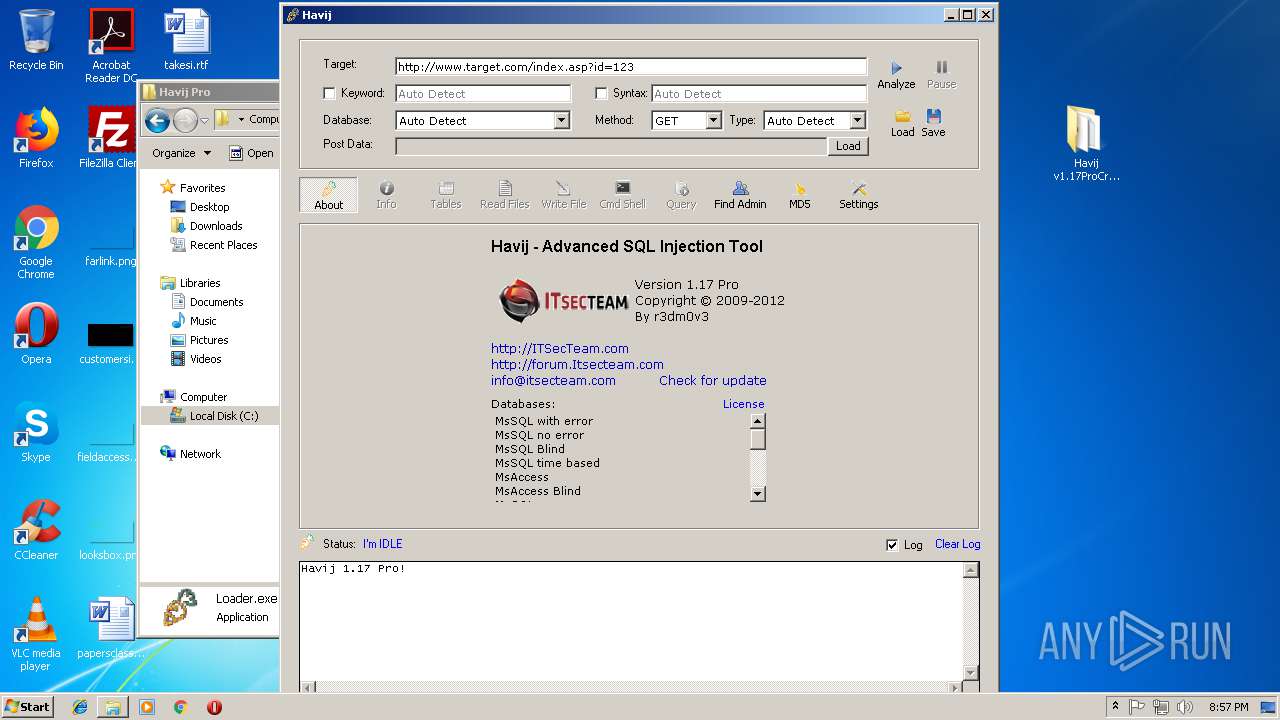Open the Tables tab
The height and width of the screenshot is (720, 1280).
click(445, 195)
